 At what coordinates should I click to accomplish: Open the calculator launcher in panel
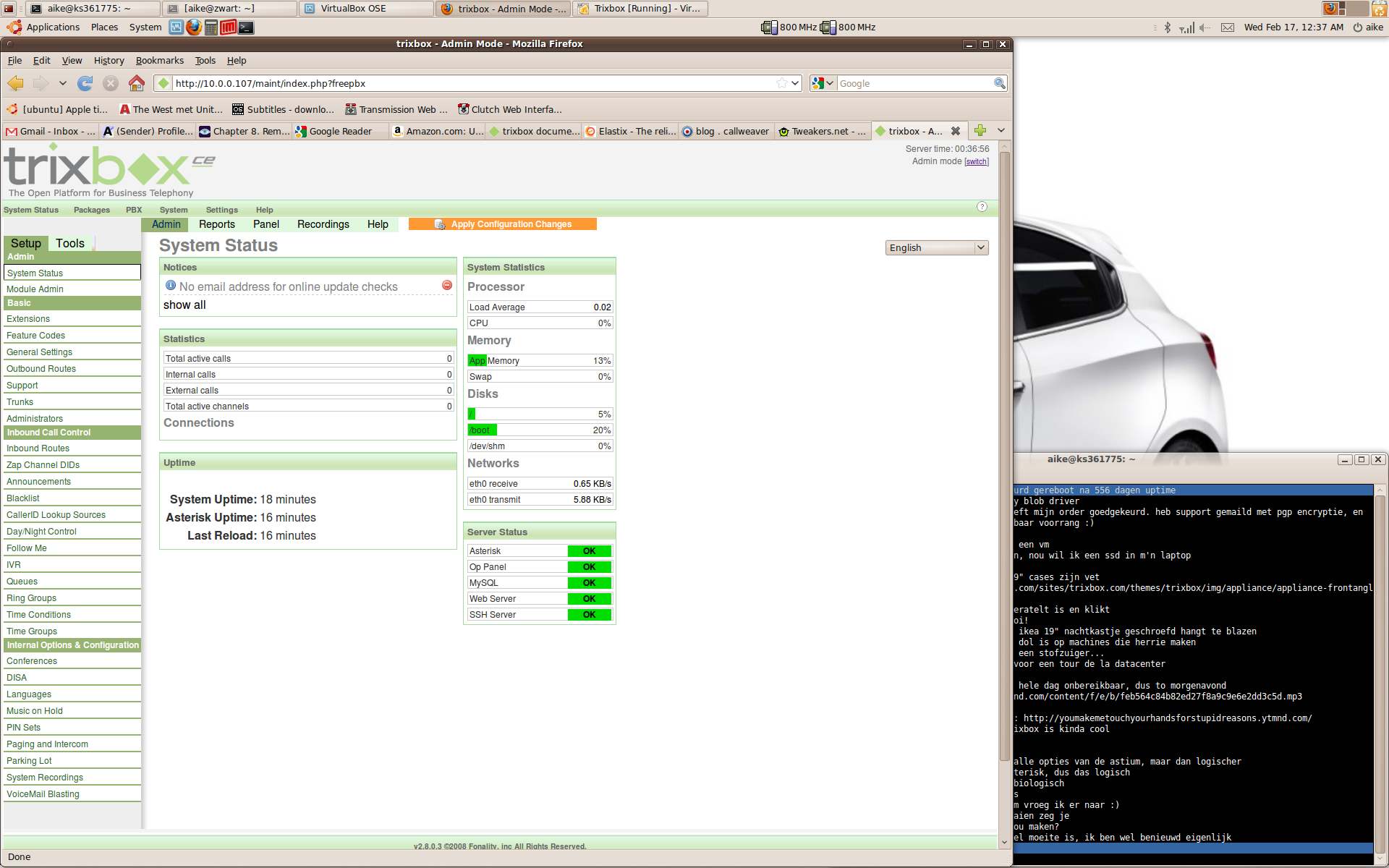[211, 27]
